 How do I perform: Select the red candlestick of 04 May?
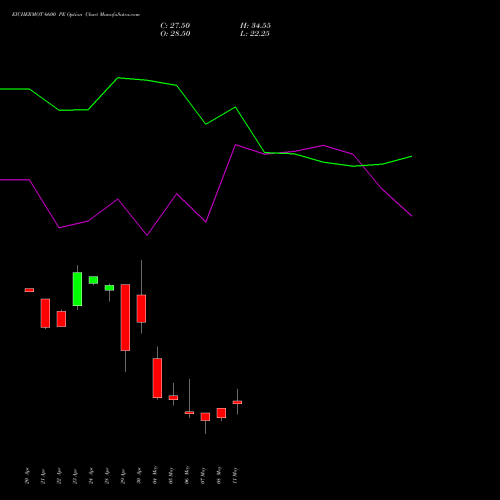coord(157,378)
